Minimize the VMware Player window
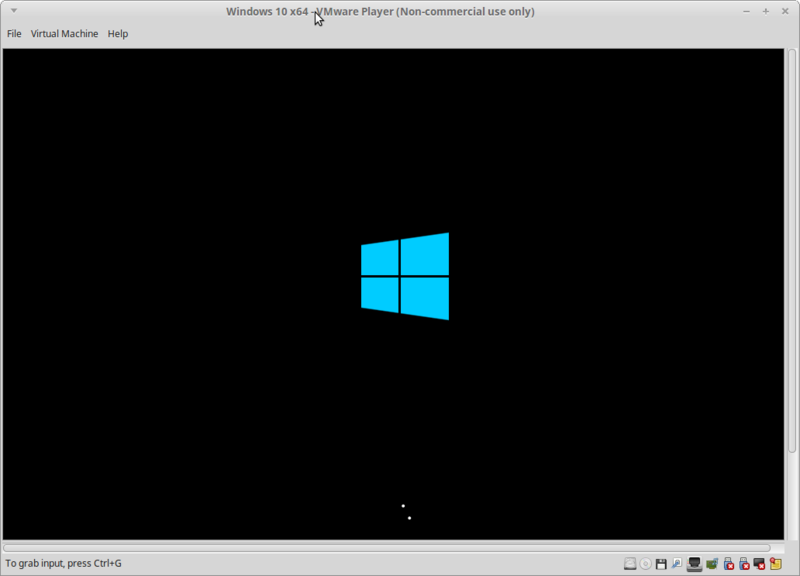This screenshot has width=800, height=576. click(x=746, y=11)
